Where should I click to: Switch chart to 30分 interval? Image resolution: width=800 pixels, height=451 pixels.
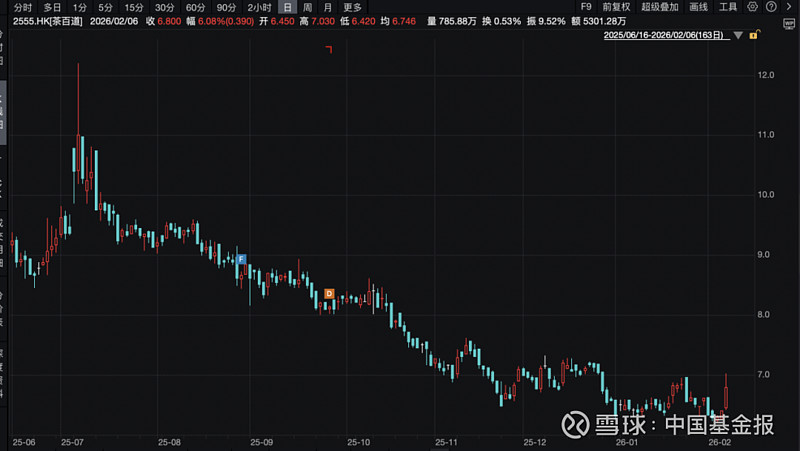164,7
